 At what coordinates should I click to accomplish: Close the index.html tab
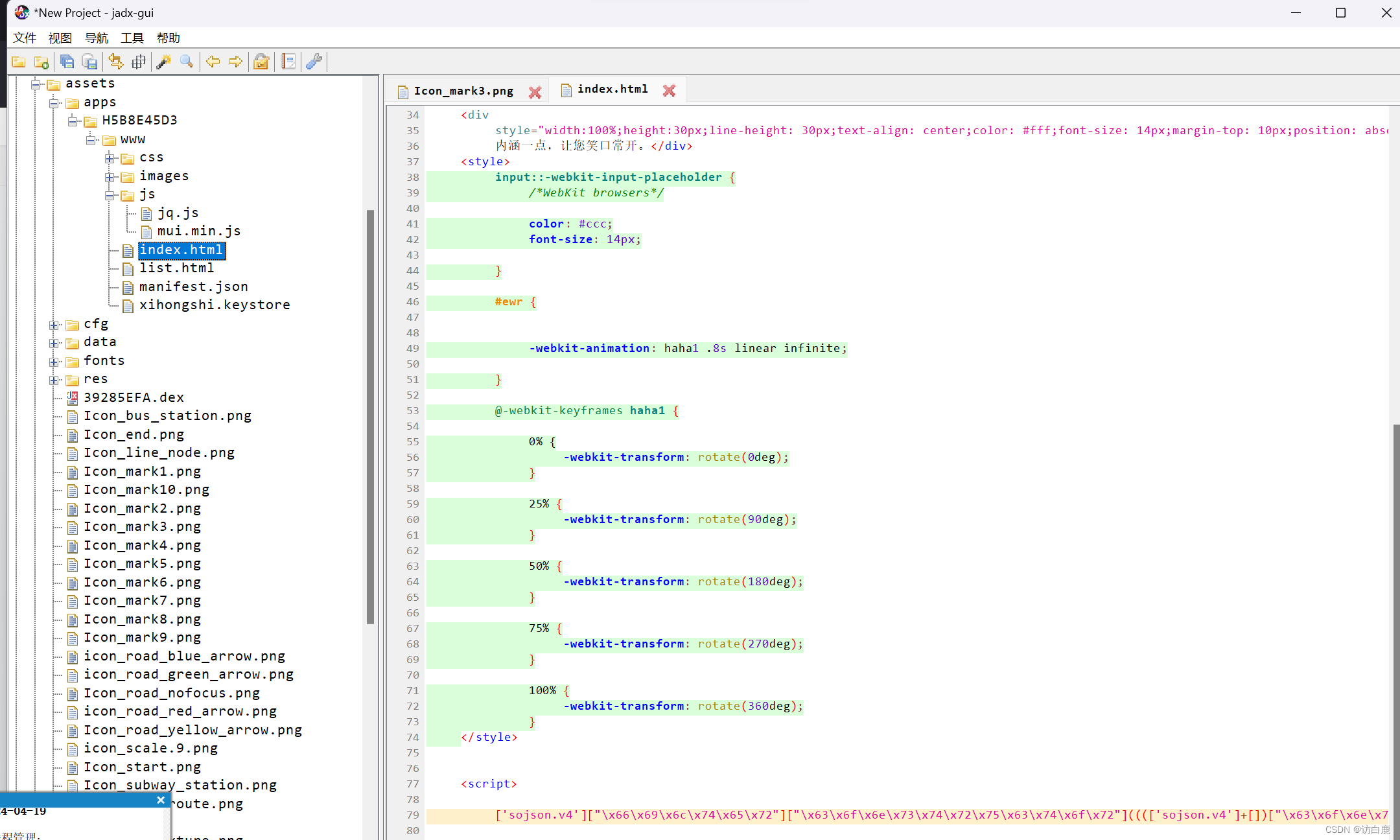click(x=669, y=91)
